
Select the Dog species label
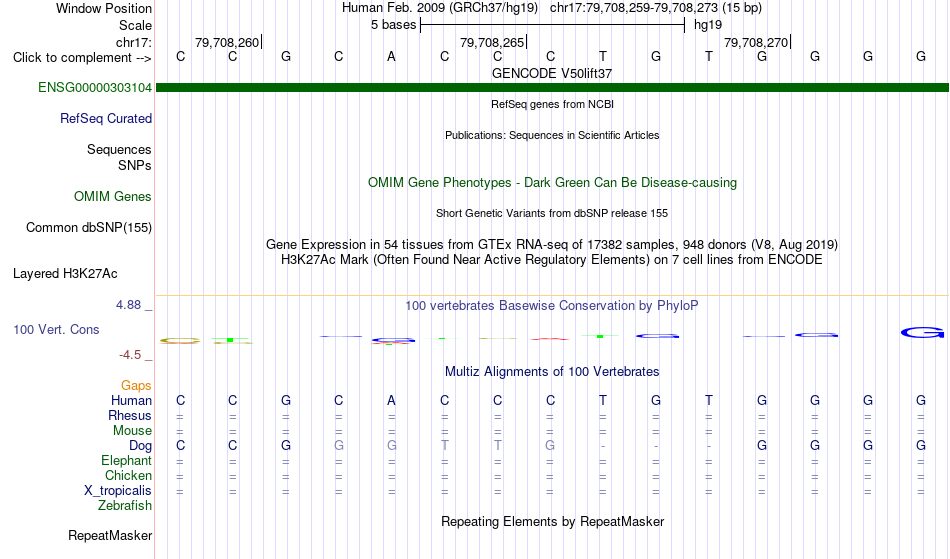[141, 446]
